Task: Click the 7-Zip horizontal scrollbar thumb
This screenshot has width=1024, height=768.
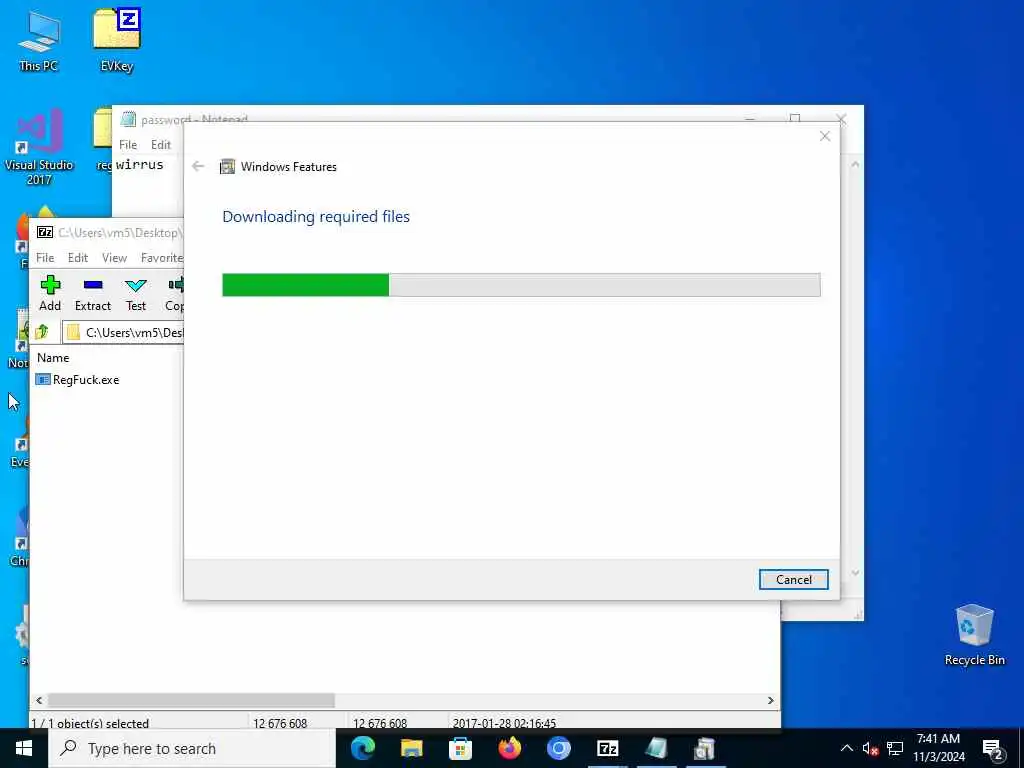Action: (x=191, y=700)
